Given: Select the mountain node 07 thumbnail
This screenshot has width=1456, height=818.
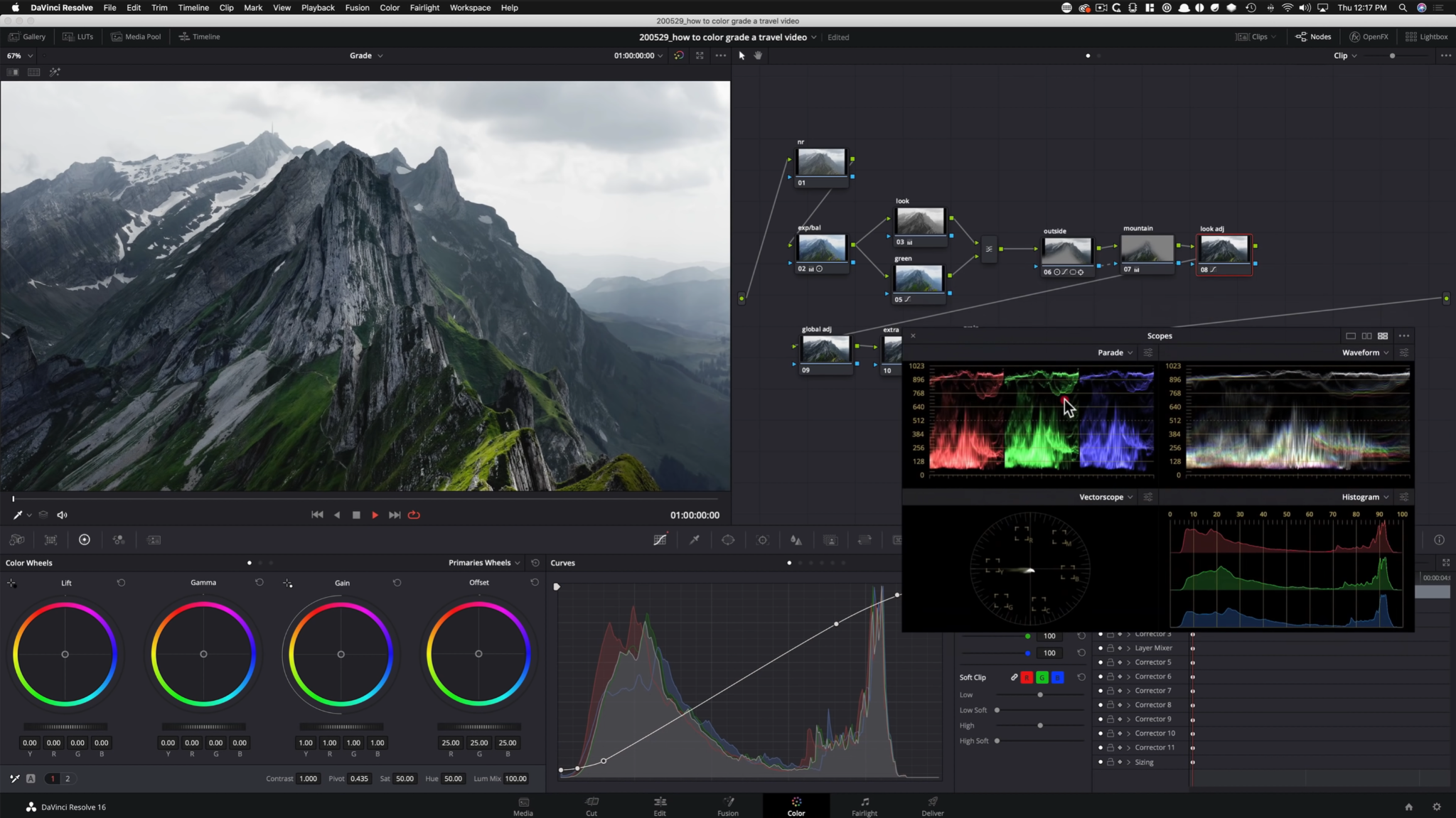Looking at the screenshot, I should click(1147, 249).
